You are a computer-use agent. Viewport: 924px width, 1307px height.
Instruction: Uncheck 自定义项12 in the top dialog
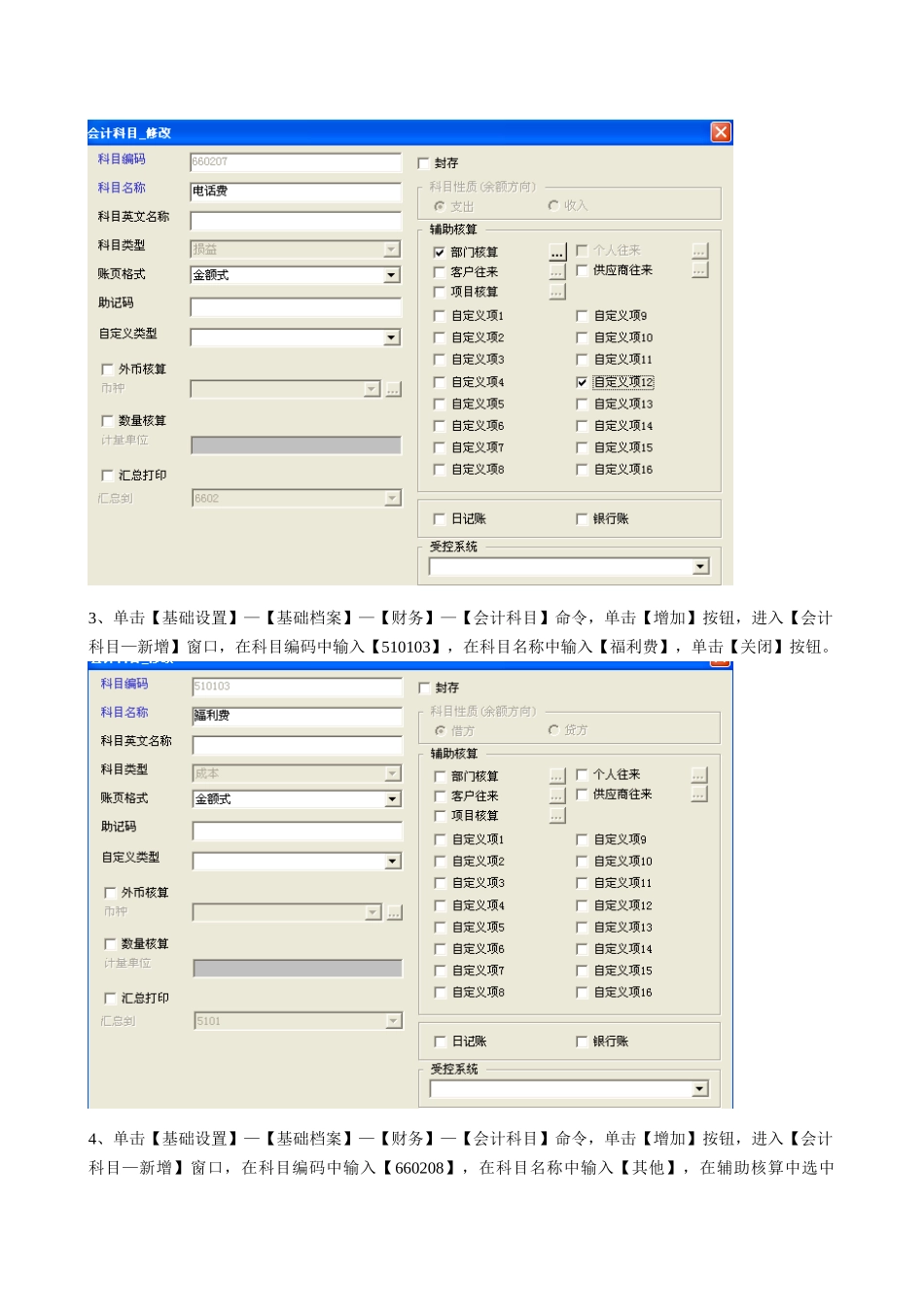[582, 382]
